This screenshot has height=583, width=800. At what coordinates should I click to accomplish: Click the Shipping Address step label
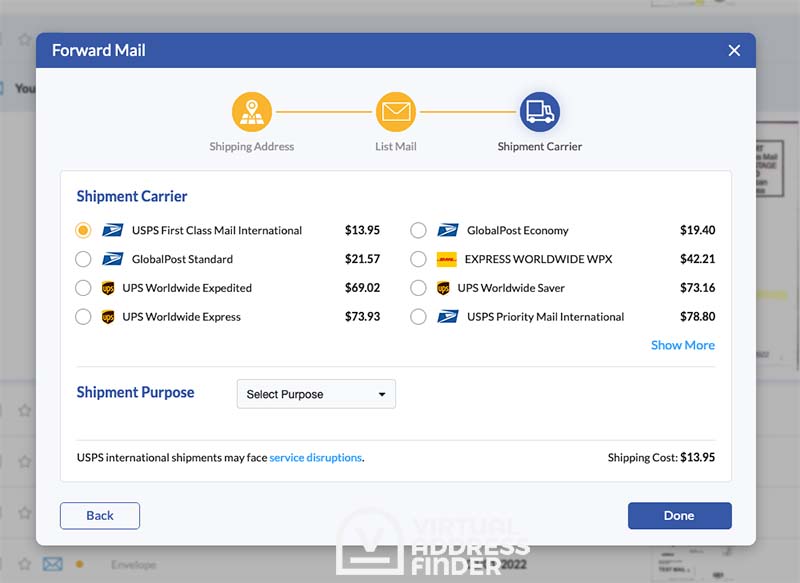point(252,147)
